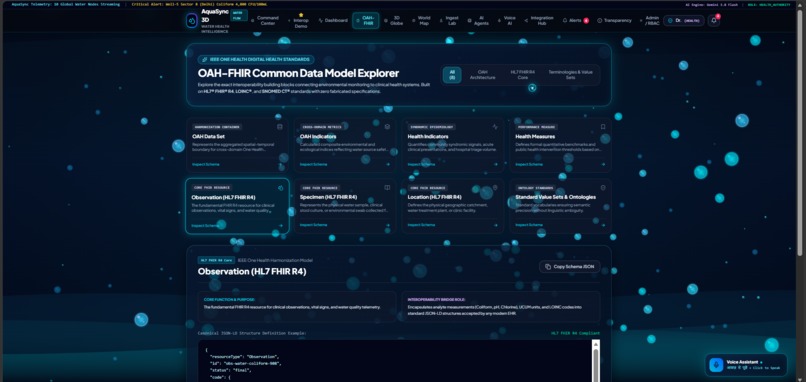This screenshot has width=806, height=382.
Task: Click the Health Measures card bookmark icon
Action: pyautogui.click(x=603, y=126)
